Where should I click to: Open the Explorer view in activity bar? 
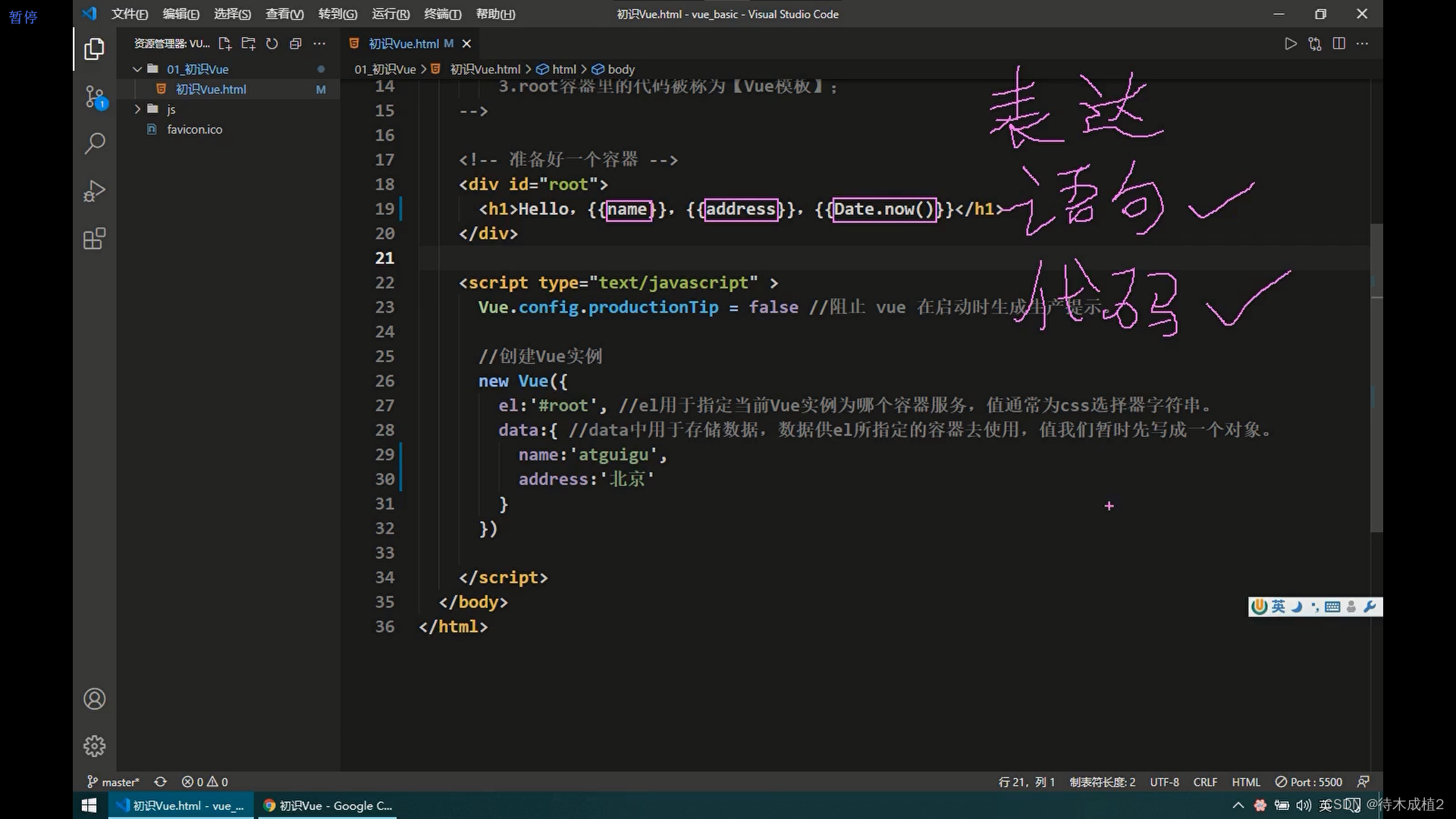[x=94, y=49]
